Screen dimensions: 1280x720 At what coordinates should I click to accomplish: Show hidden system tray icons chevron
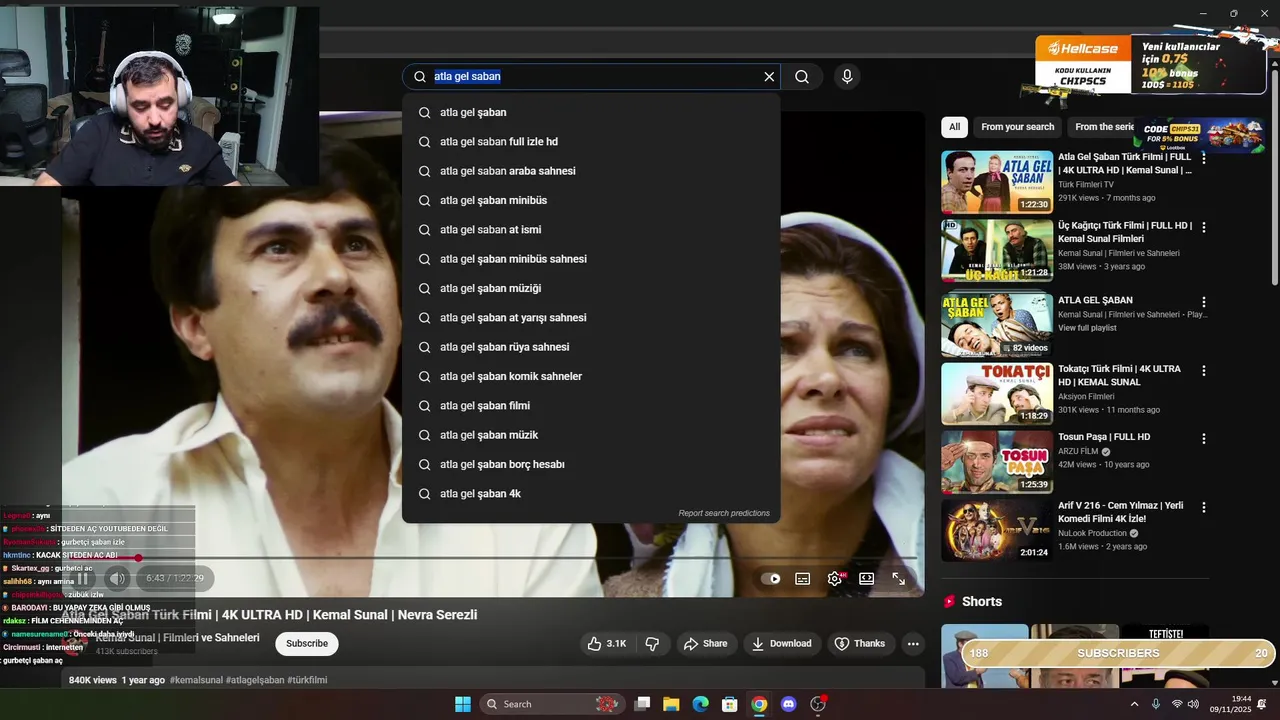(x=1134, y=704)
